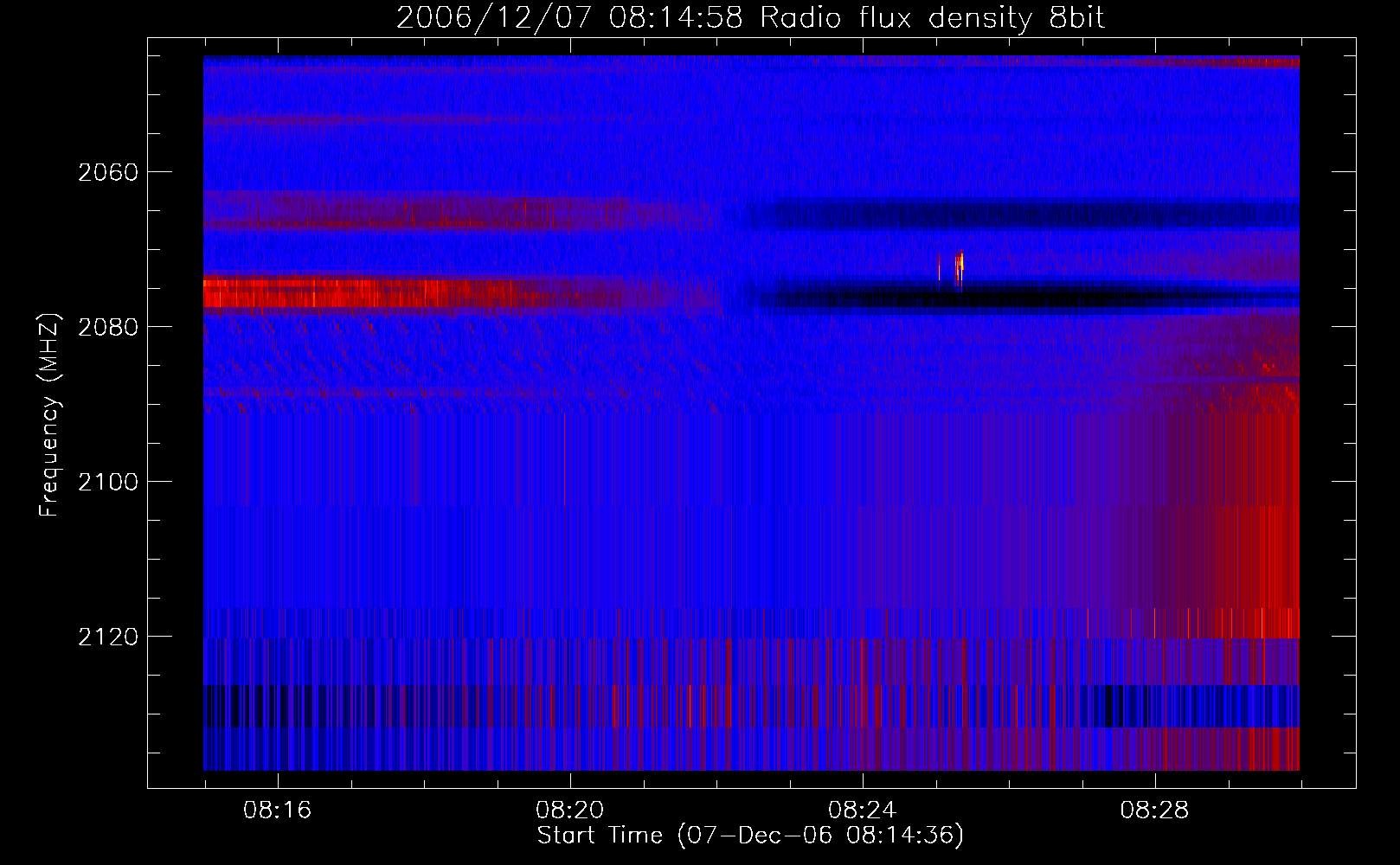Click the 08:24 time axis label
Screen dimensions: 1400x865
point(862,810)
